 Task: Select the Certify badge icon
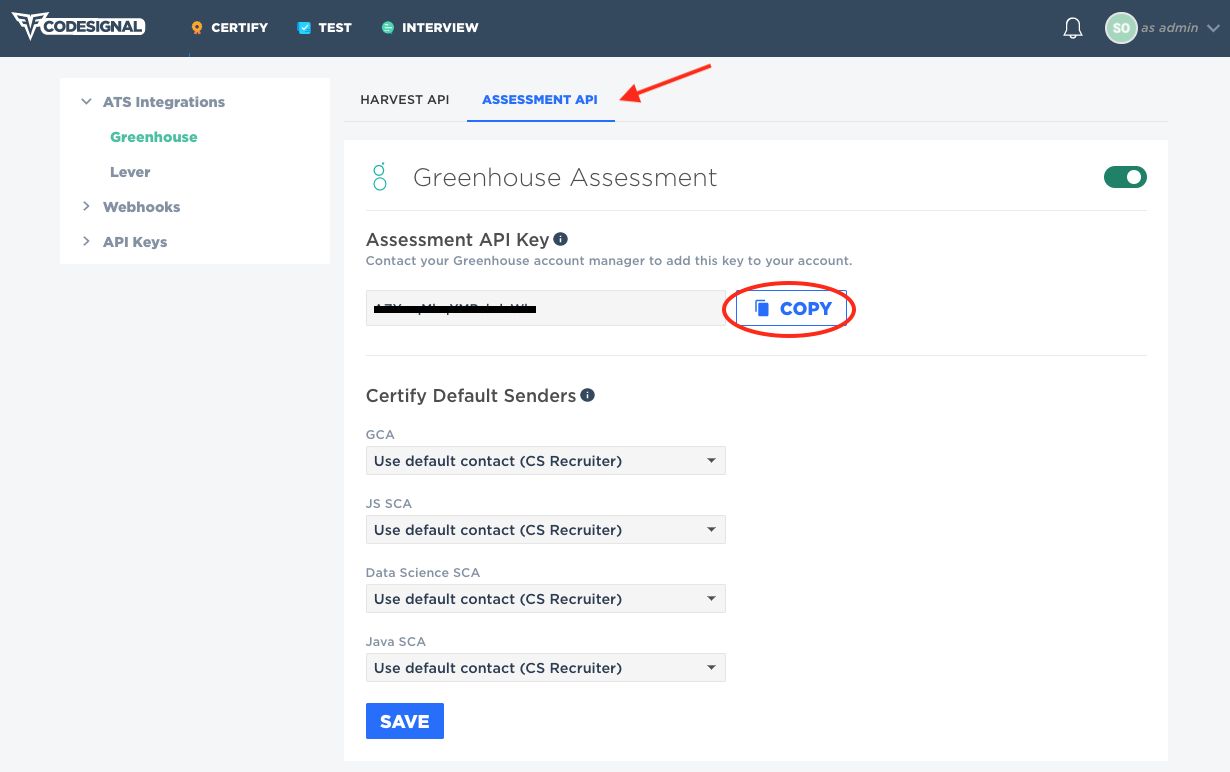[196, 27]
